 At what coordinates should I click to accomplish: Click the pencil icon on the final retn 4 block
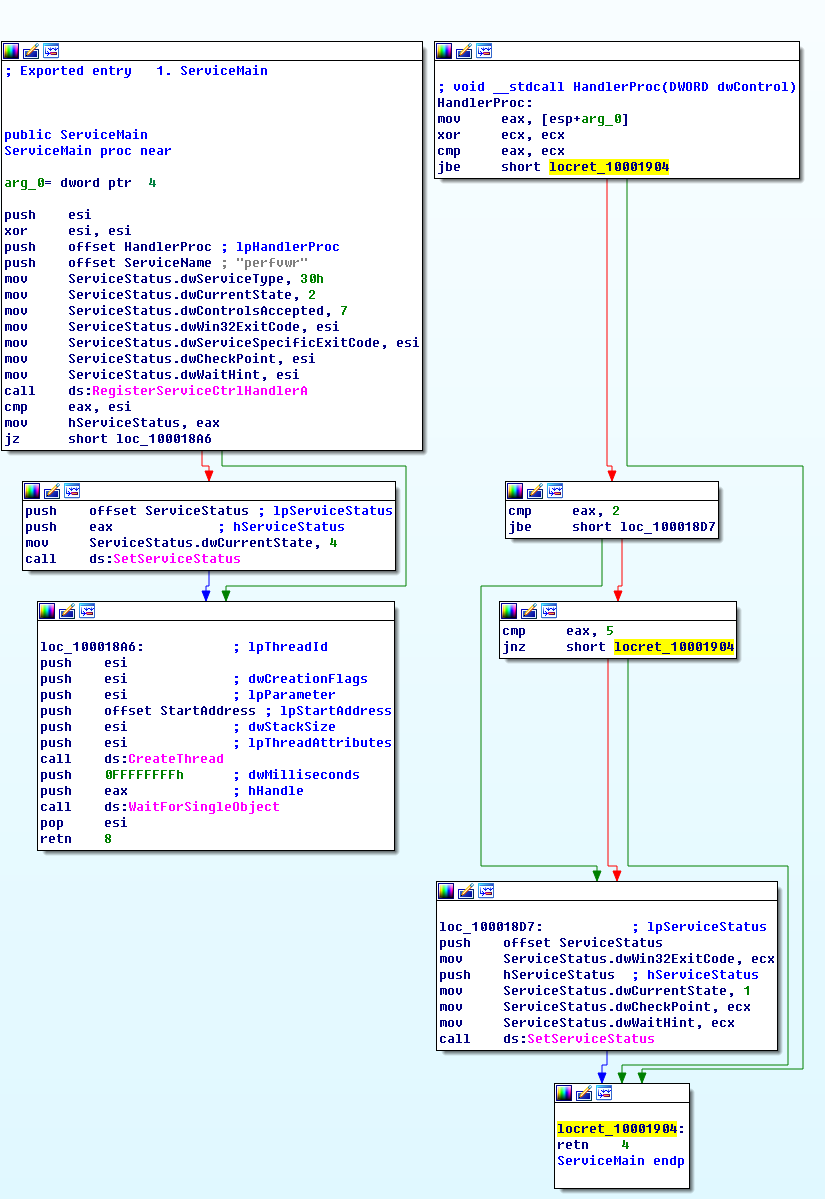[x=585, y=1093]
